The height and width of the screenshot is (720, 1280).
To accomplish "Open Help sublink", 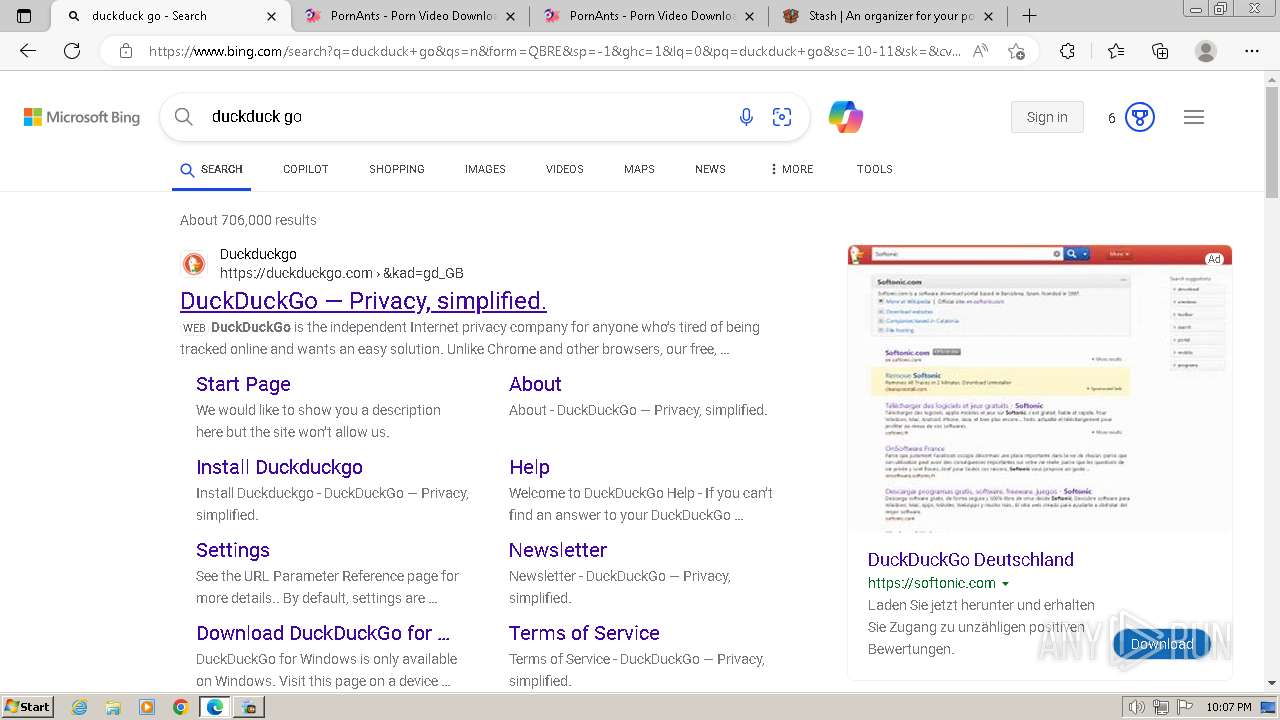I will 529,467.
